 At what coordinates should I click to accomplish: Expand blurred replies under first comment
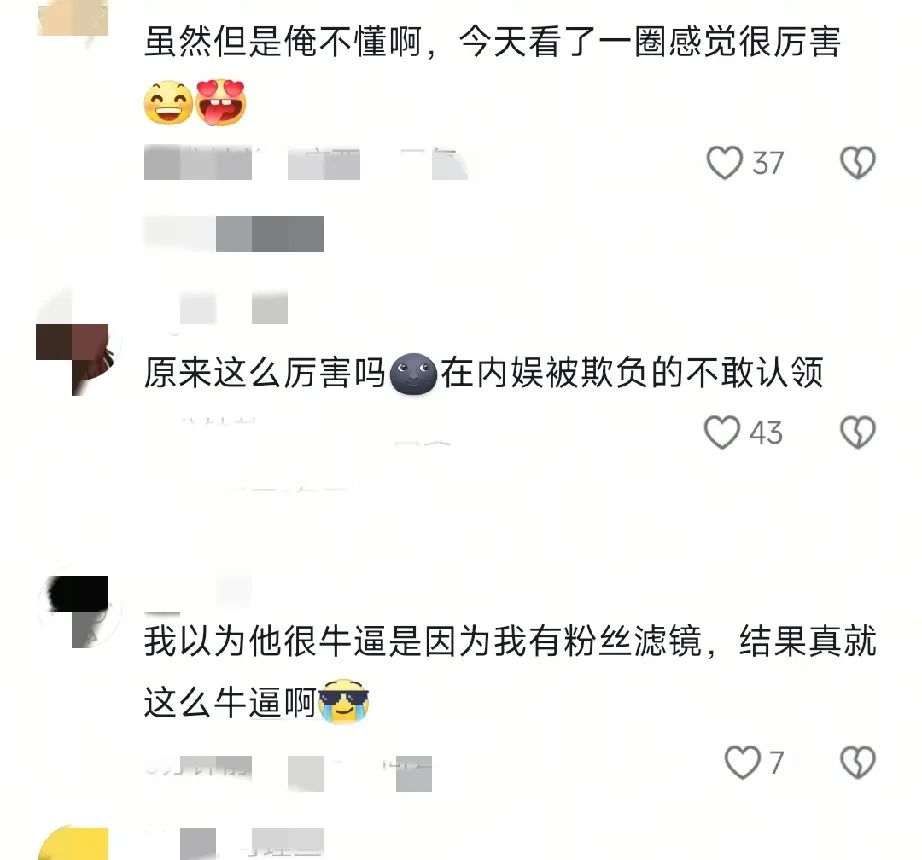tap(234, 233)
